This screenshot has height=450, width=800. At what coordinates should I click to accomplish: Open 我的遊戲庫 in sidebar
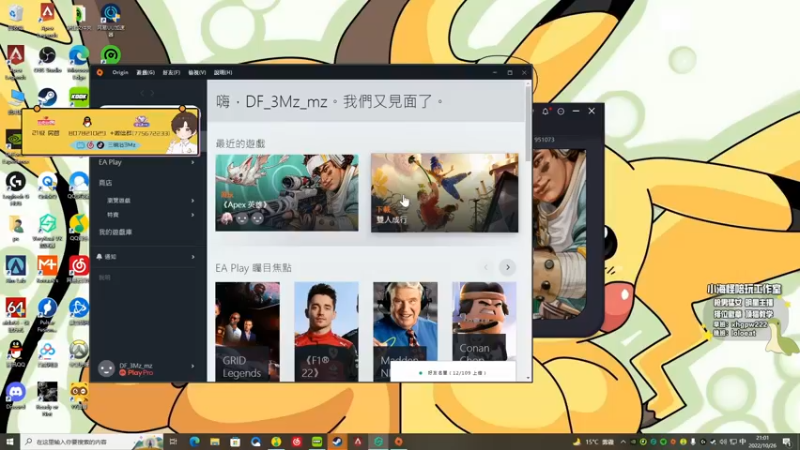click(x=115, y=232)
